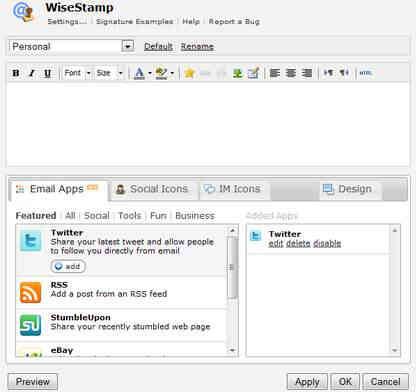Click the OK button
Image resolution: width=416 pixels, height=392 pixels.
(x=345, y=382)
